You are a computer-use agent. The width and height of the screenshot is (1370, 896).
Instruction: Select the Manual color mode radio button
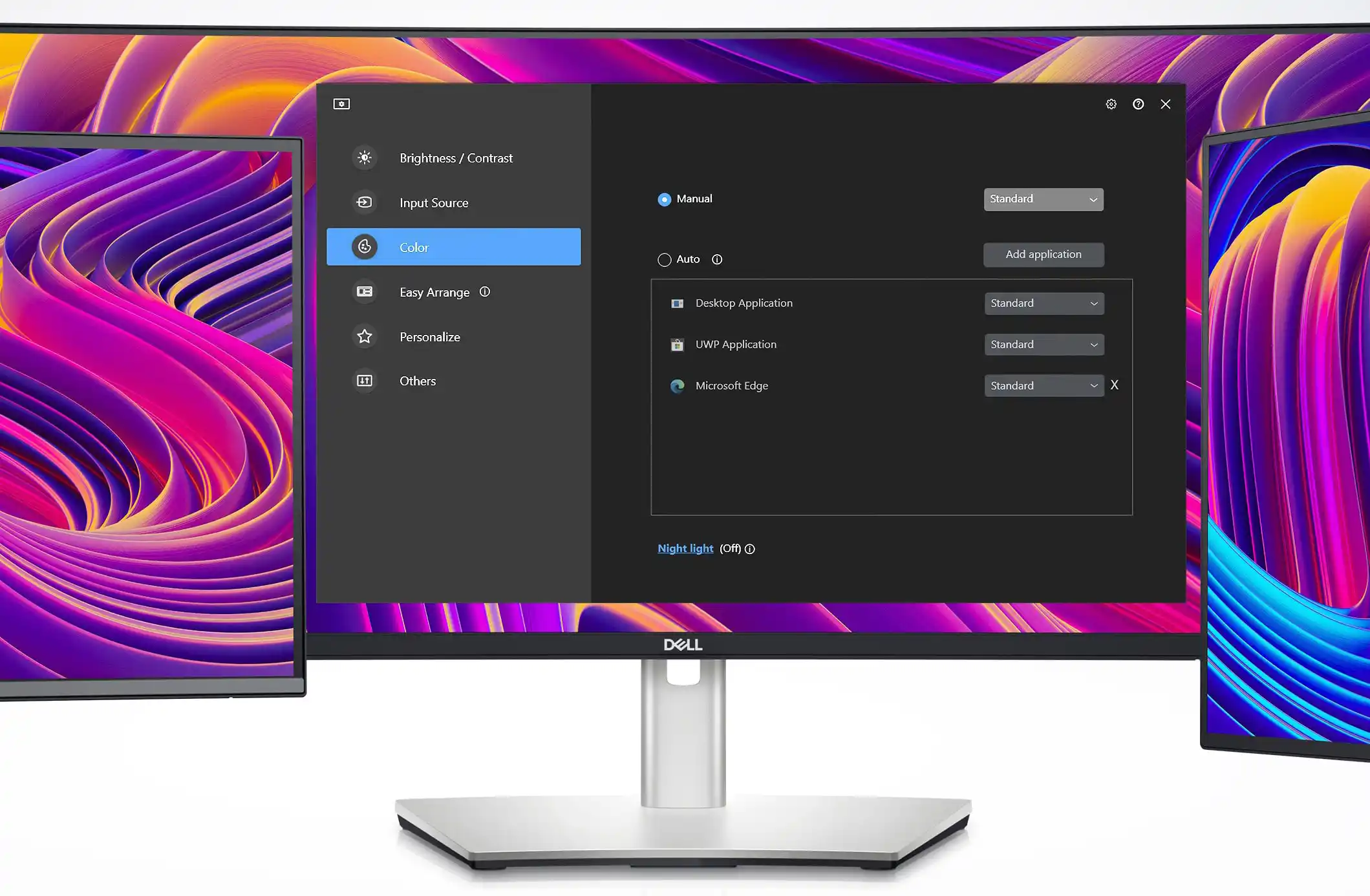(x=663, y=198)
